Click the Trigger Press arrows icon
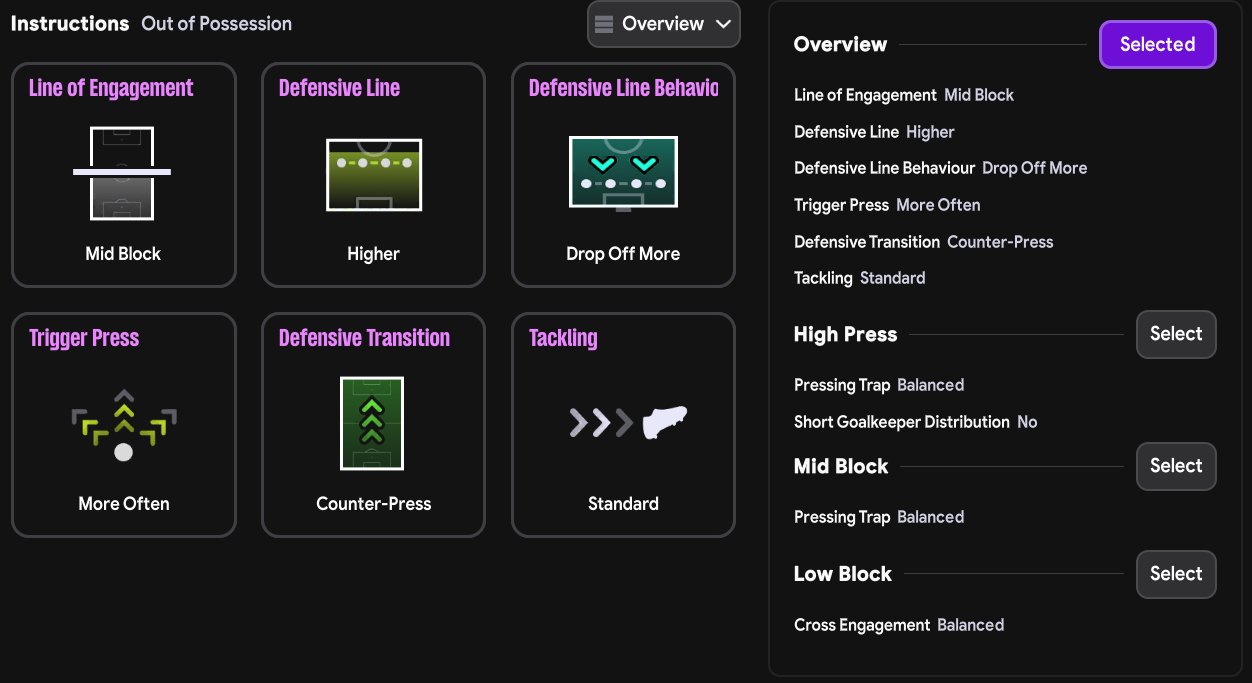This screenshot has height=683, width=1252. coord(123,424)
